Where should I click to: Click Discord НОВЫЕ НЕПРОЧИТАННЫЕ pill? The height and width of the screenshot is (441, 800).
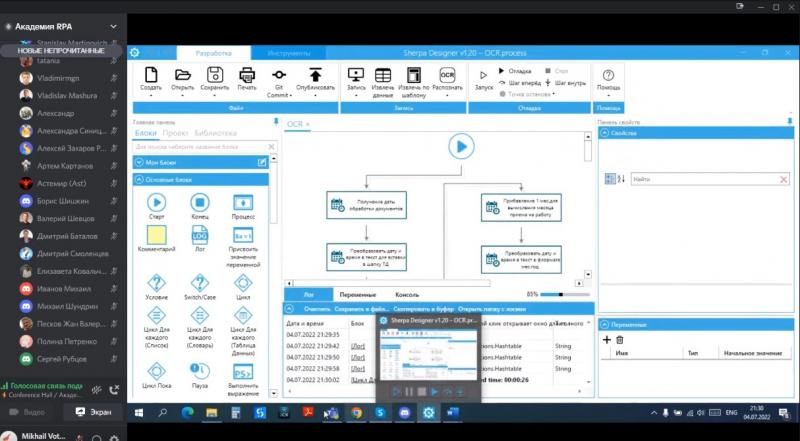tap(61, 51)
